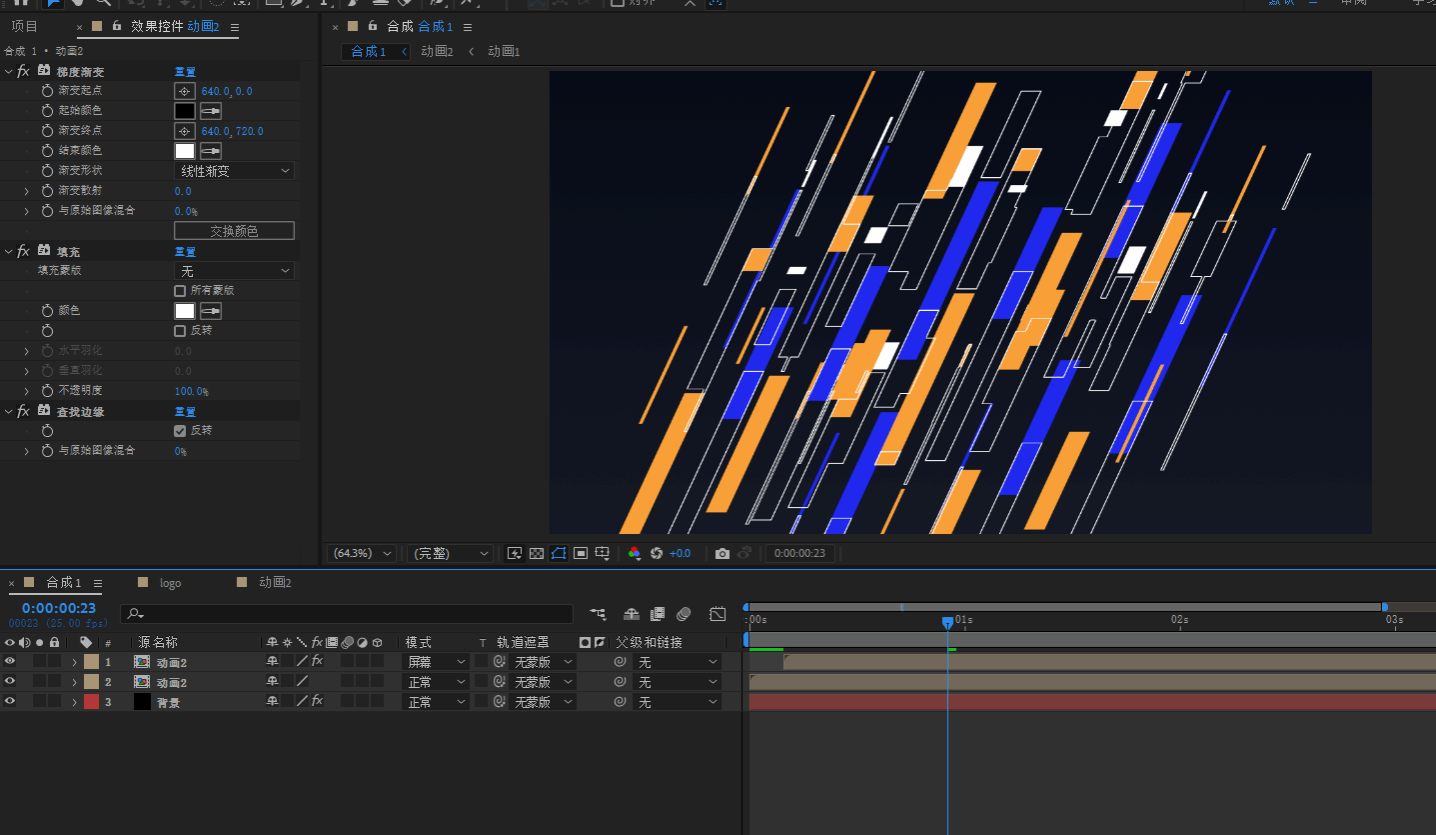Click the stopwatch for 不透明度
1436x835 pixels.
[x=47, y=391]
